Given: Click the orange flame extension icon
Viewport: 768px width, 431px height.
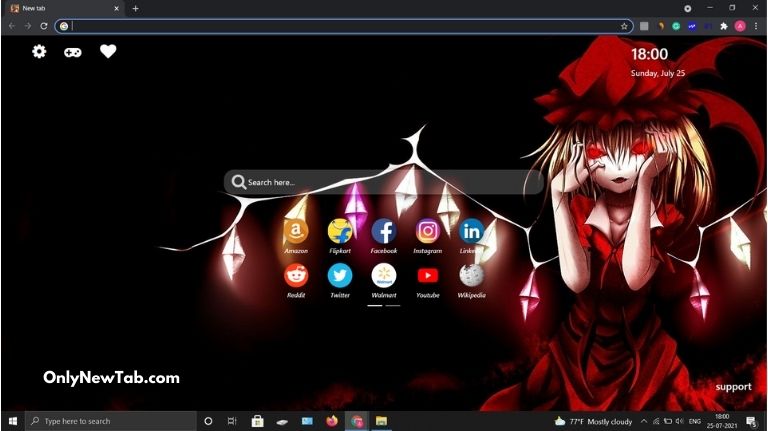Looking at the screenshot, I should pos(661,26).
